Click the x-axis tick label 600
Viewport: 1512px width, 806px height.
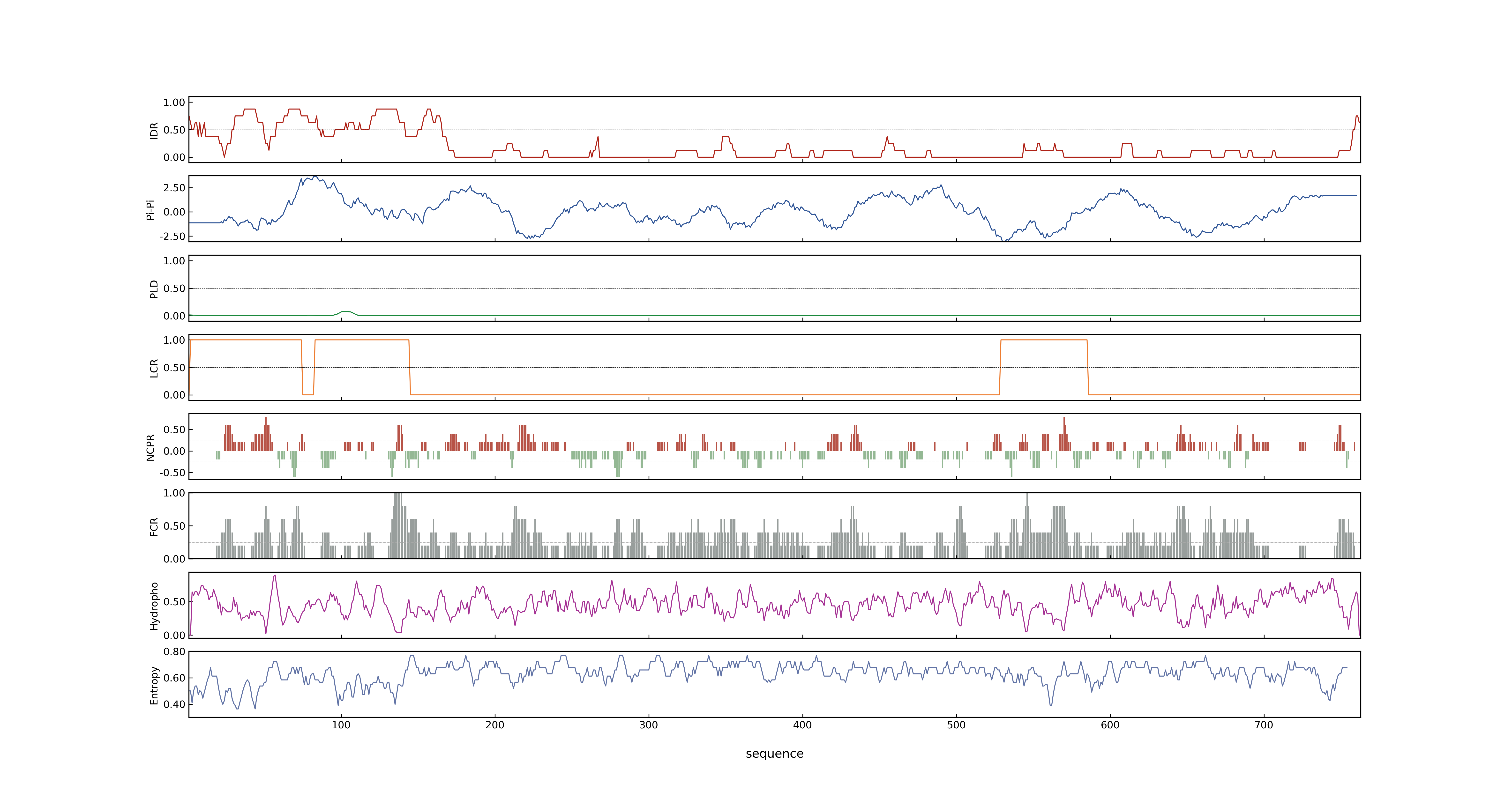[1110, 725]
